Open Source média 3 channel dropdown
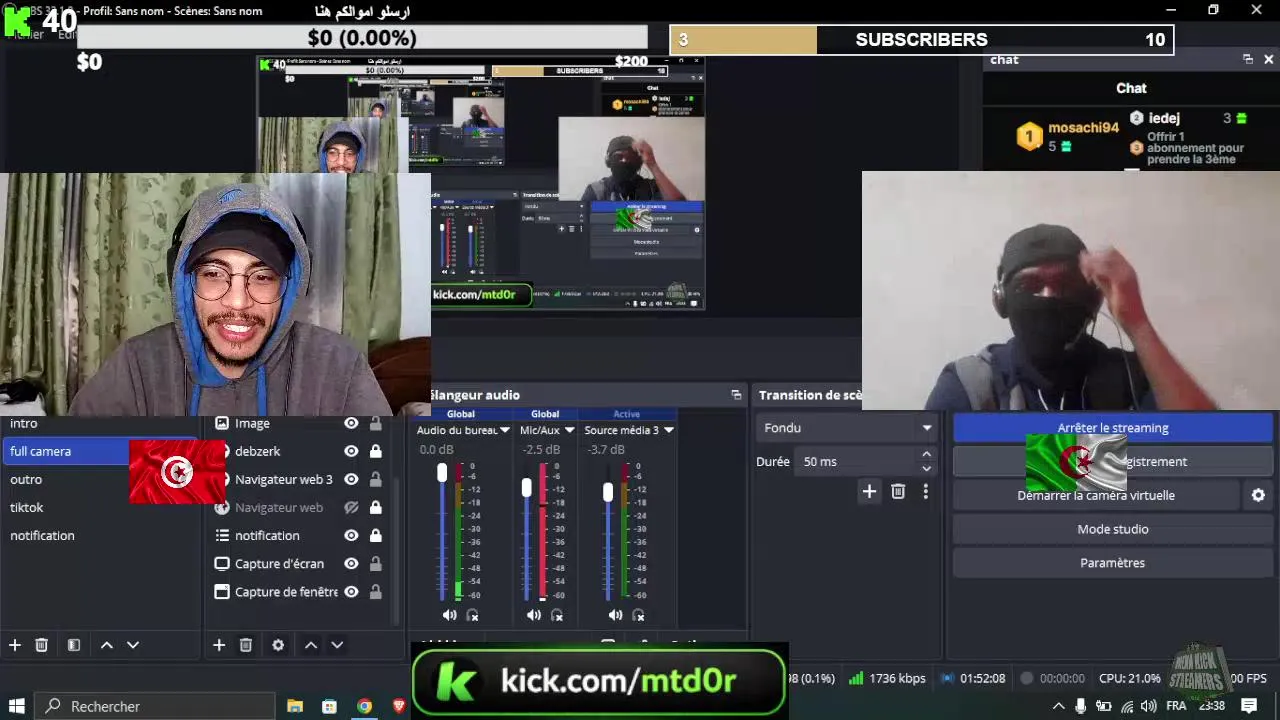This screenshot has height=720, width=1280. click(x=668, y=430)
